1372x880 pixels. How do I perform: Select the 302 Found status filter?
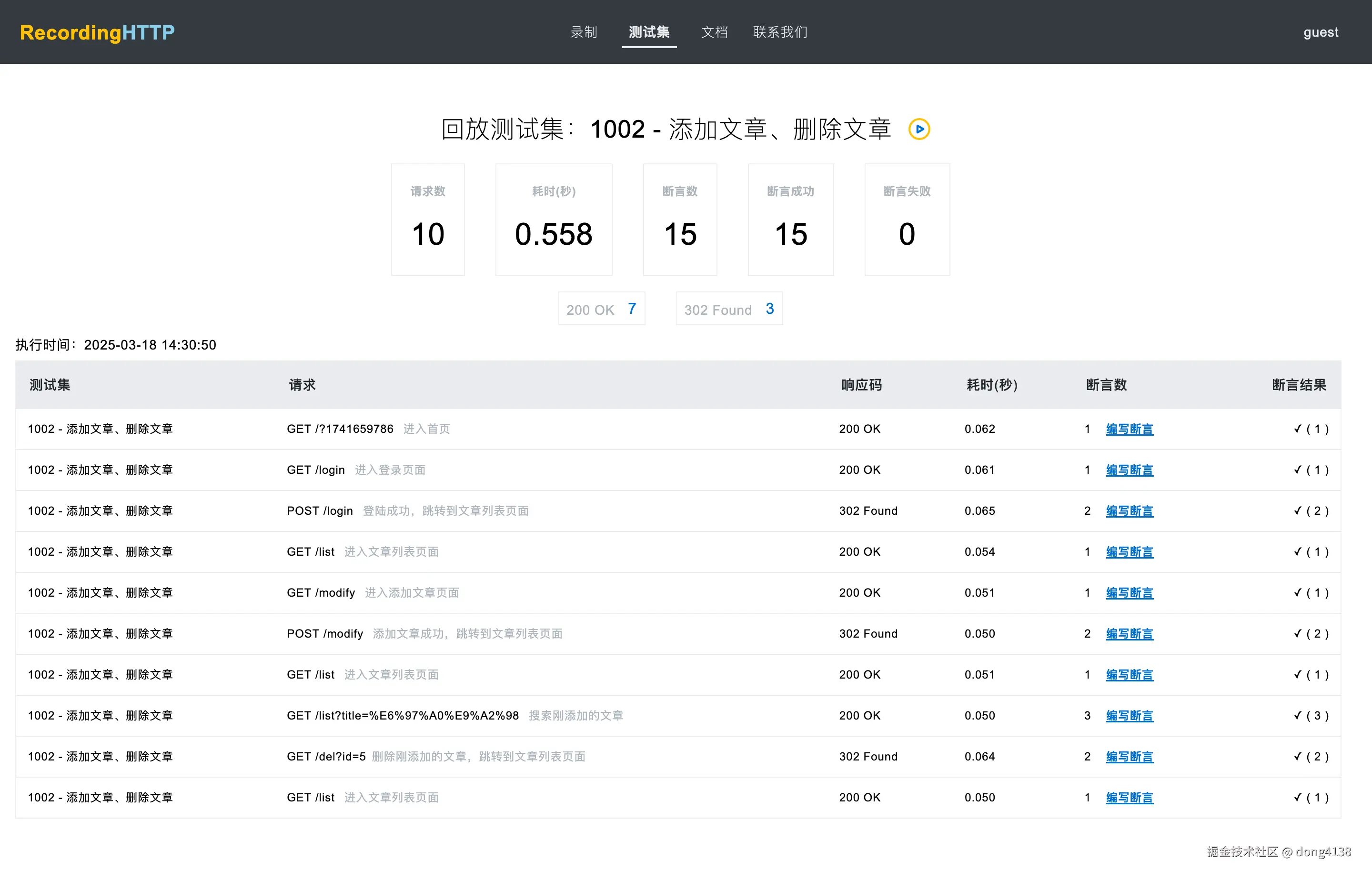729,309
